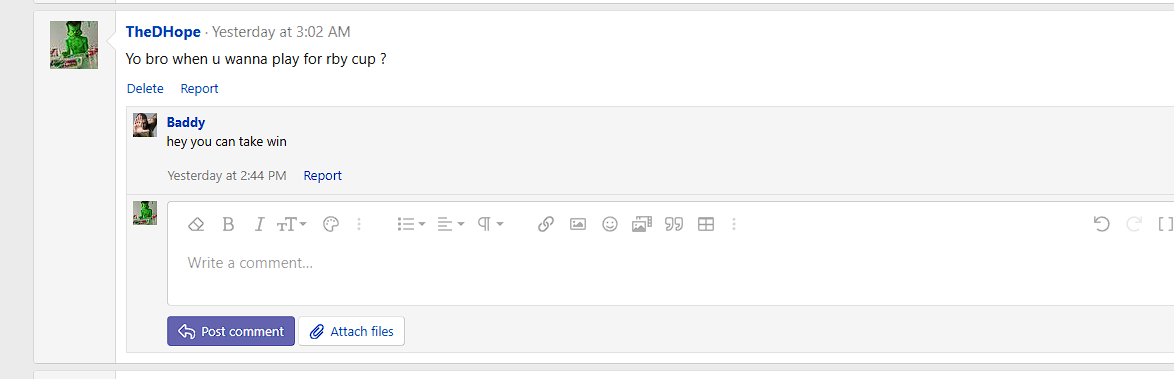
Task: Insert a table in comment
Action: click(705, 224)
